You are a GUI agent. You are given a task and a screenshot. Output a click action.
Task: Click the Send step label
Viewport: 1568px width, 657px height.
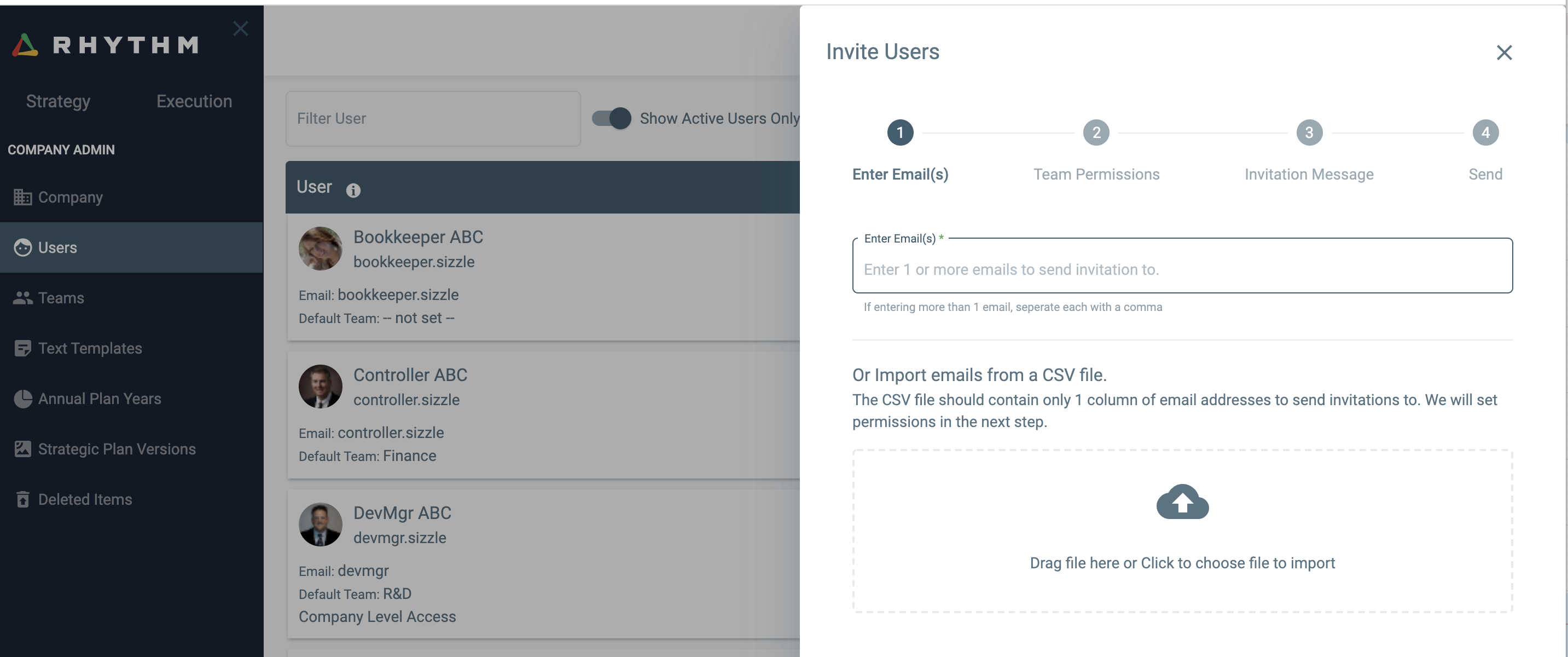pos(1485,174)
